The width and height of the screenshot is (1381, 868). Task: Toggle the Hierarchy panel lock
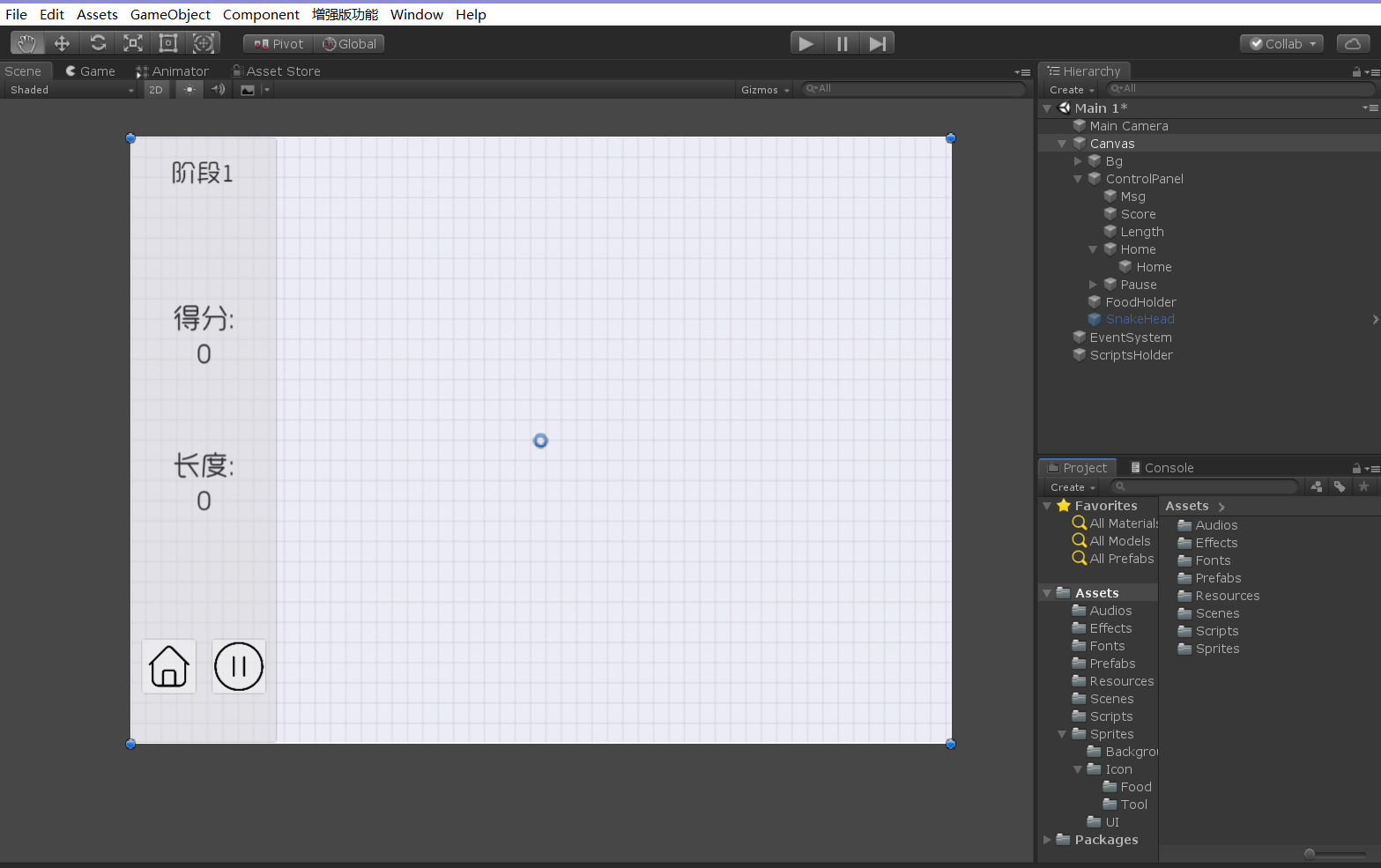click(x=1356, y=72)
